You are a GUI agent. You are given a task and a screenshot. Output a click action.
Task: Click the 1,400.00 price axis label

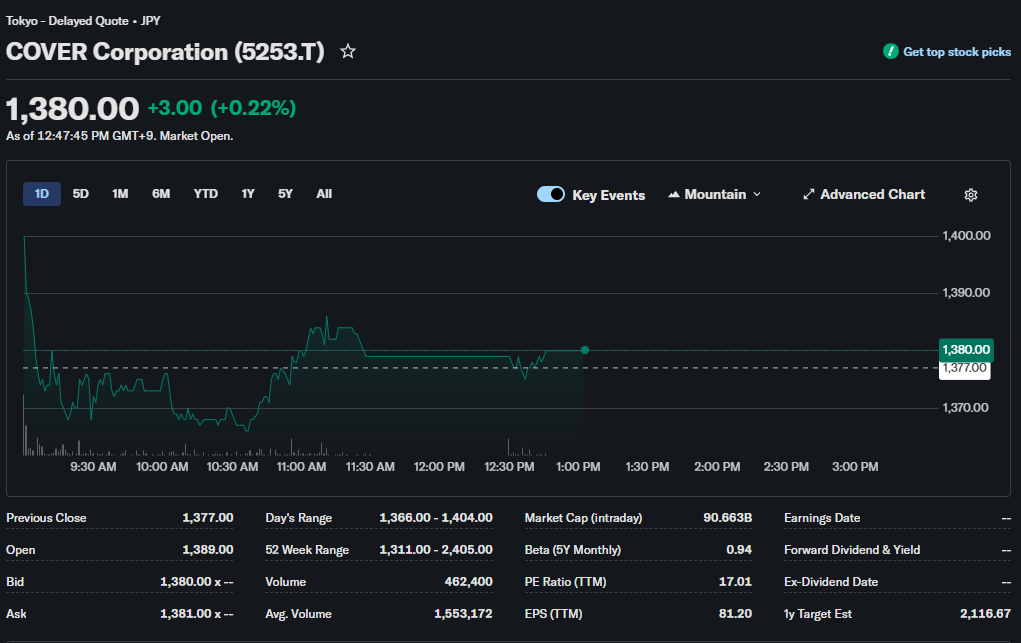pos(966,236)
